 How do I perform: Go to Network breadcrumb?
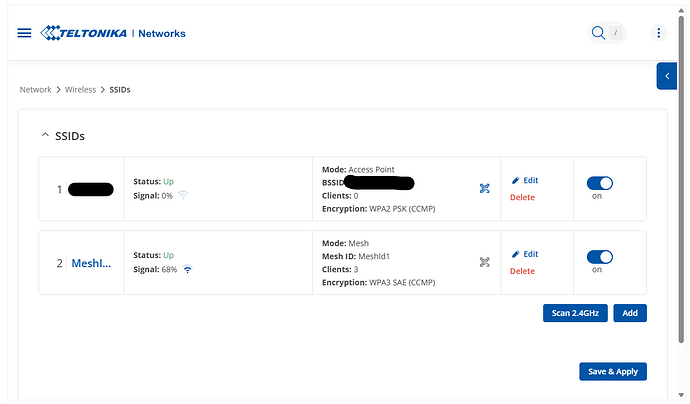[35, 90]
